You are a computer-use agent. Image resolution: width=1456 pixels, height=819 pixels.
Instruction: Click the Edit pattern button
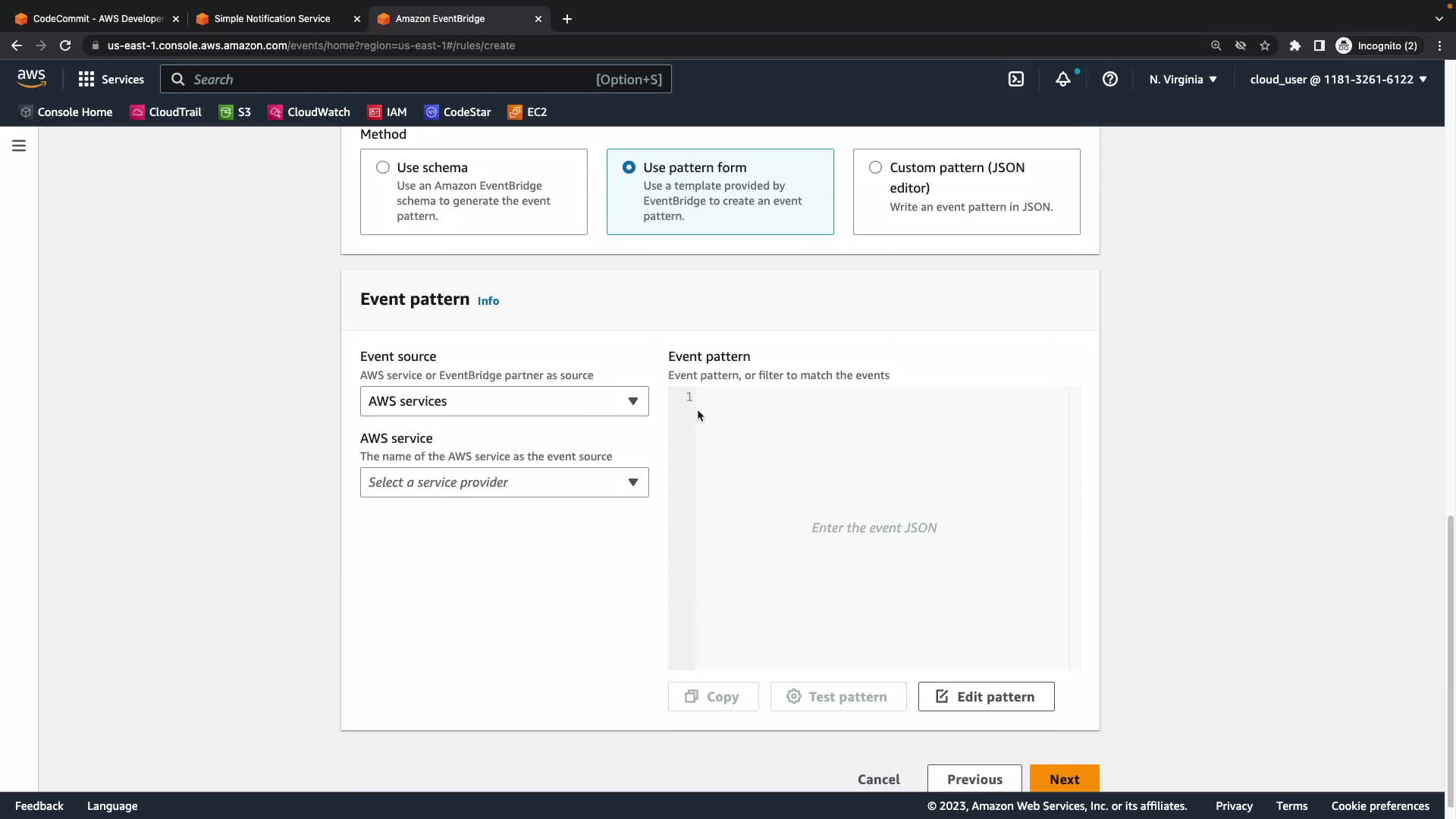coord(986,696)
